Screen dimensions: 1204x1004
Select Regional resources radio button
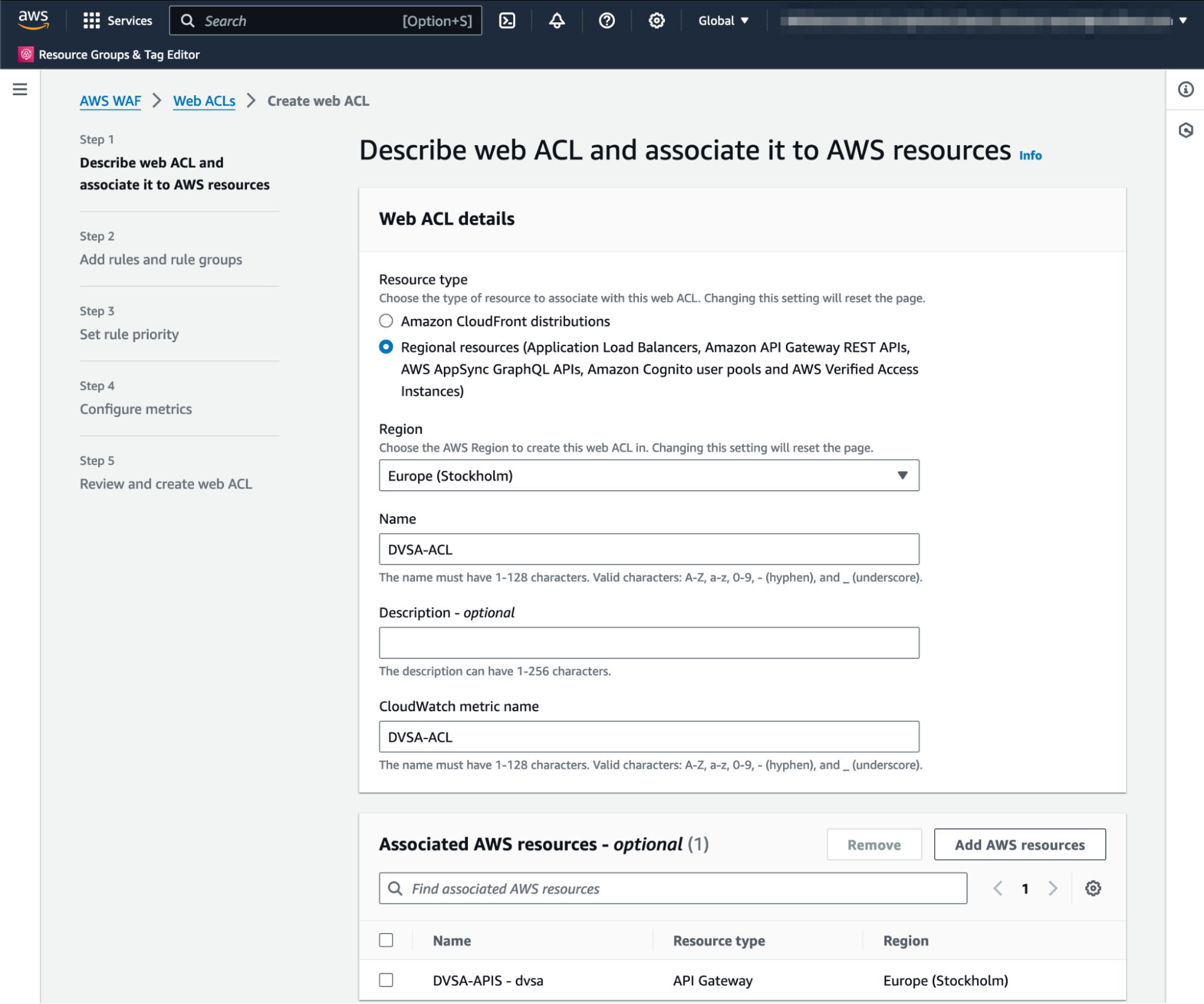point(386,347)
